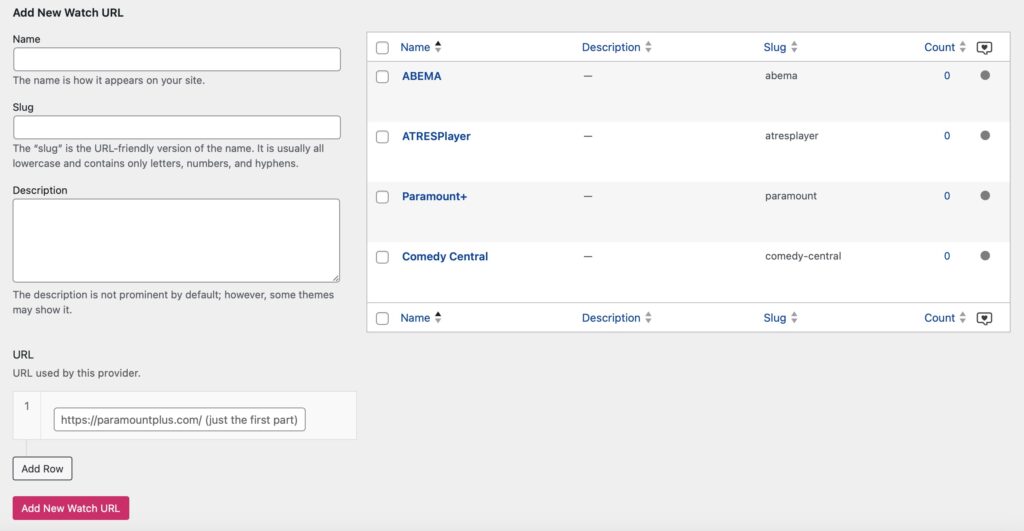This screenshot has width=1024, height=531.
Task: Open the Comedy Central watch URL term
Action: point(445,256)
